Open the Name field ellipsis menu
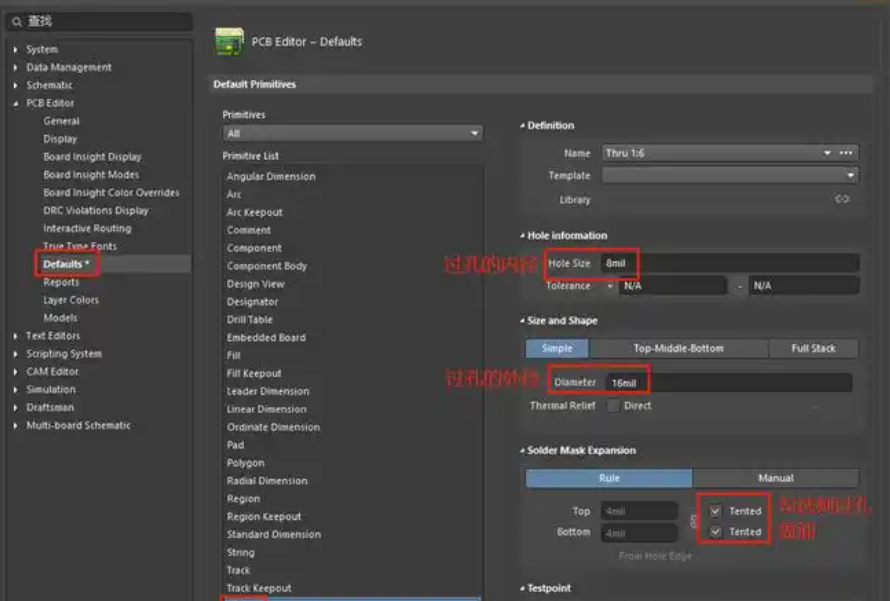890x601 pixels. click(846, 153)
